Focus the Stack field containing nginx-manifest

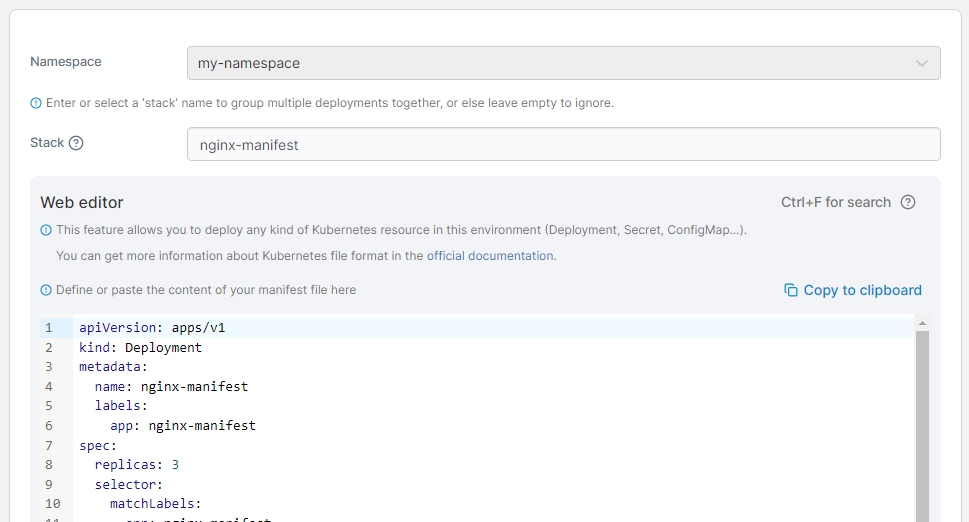563,144
